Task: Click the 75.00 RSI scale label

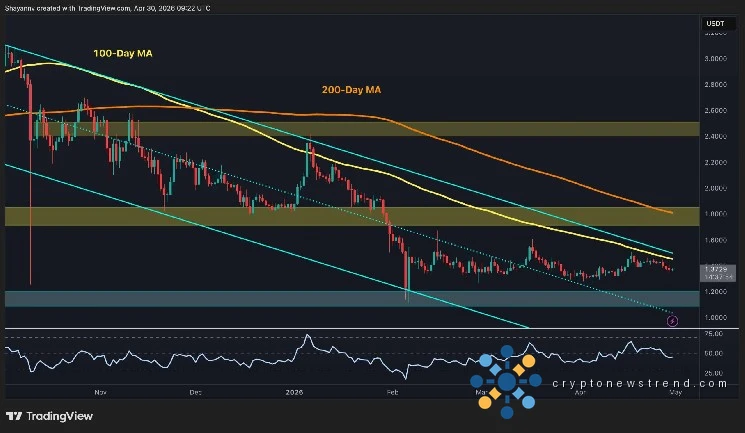Action: [x=714, y=334]
